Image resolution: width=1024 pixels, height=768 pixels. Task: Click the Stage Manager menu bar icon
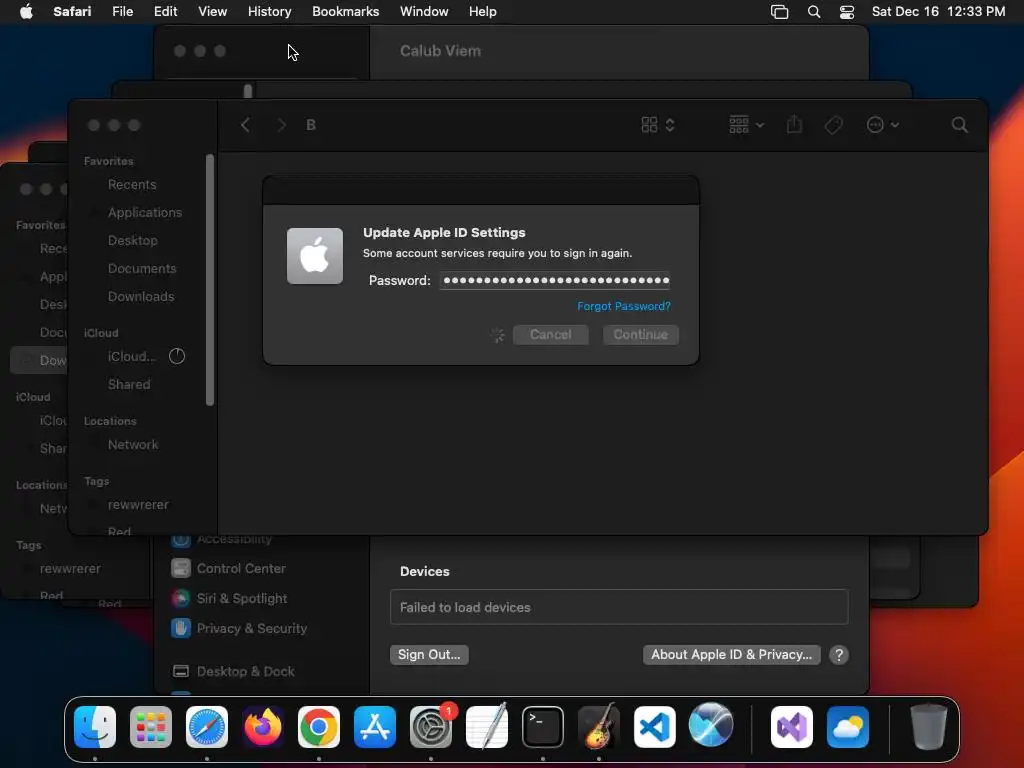coord(779,12)
